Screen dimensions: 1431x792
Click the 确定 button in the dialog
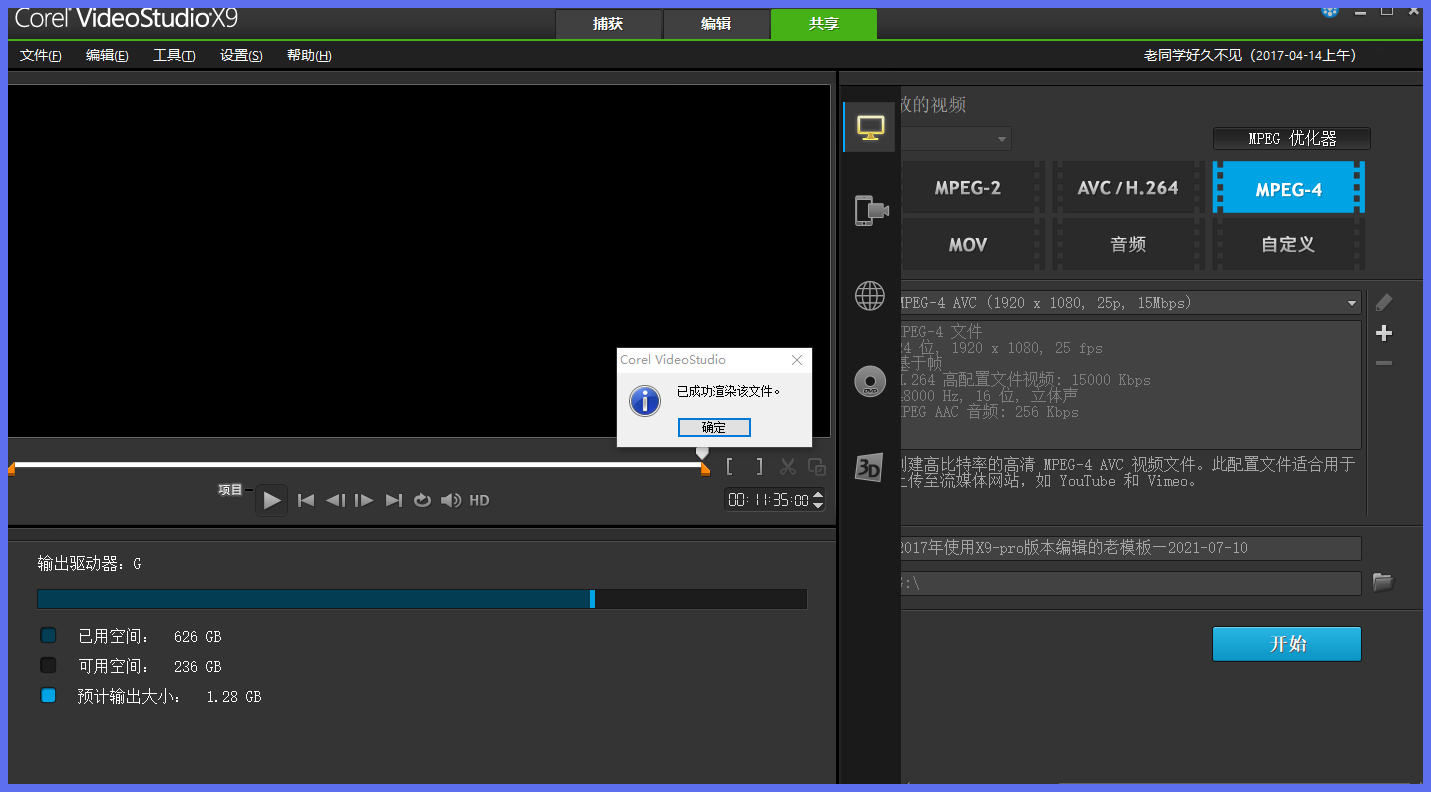pyautogui.click(x=714, y=427)
